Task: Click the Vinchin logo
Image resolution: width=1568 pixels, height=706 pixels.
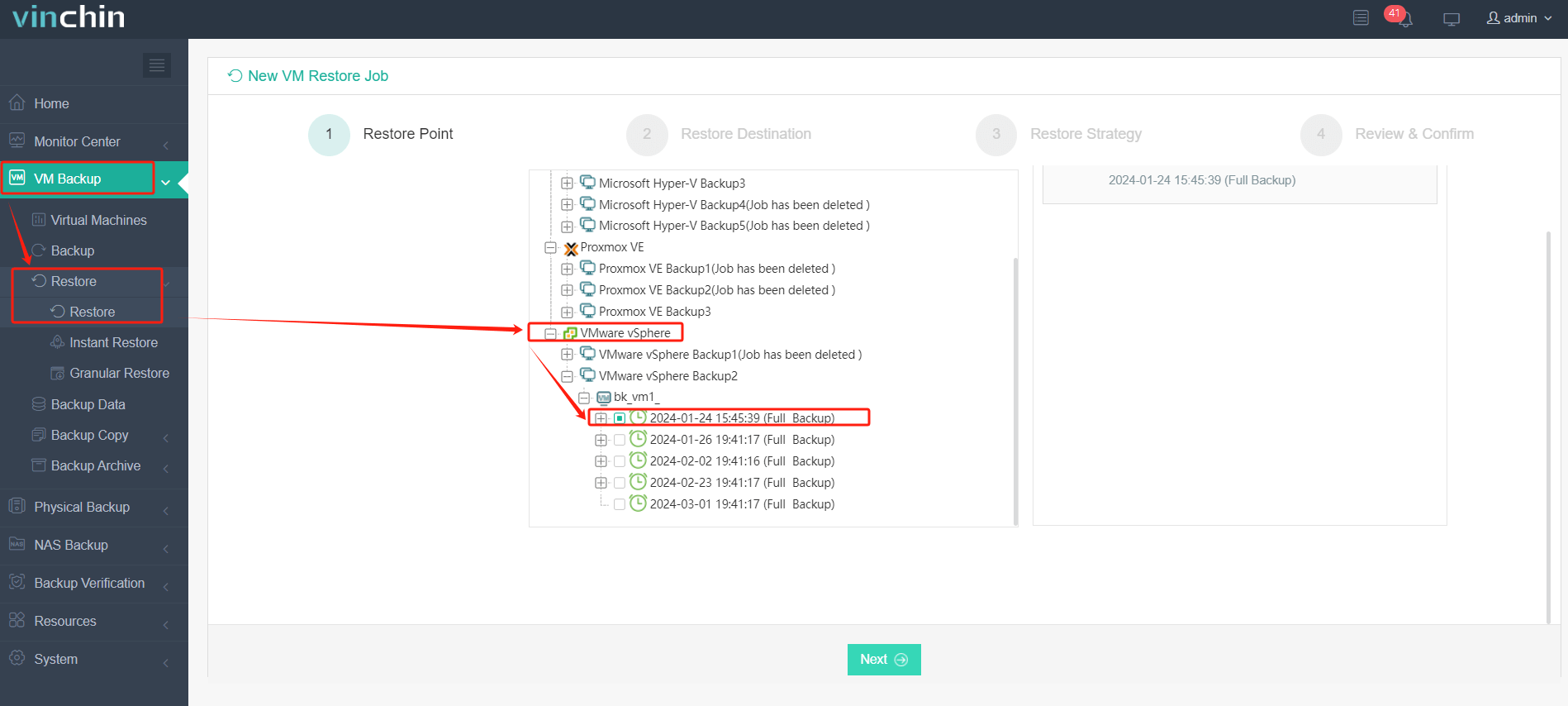Action: click(69, 17)
